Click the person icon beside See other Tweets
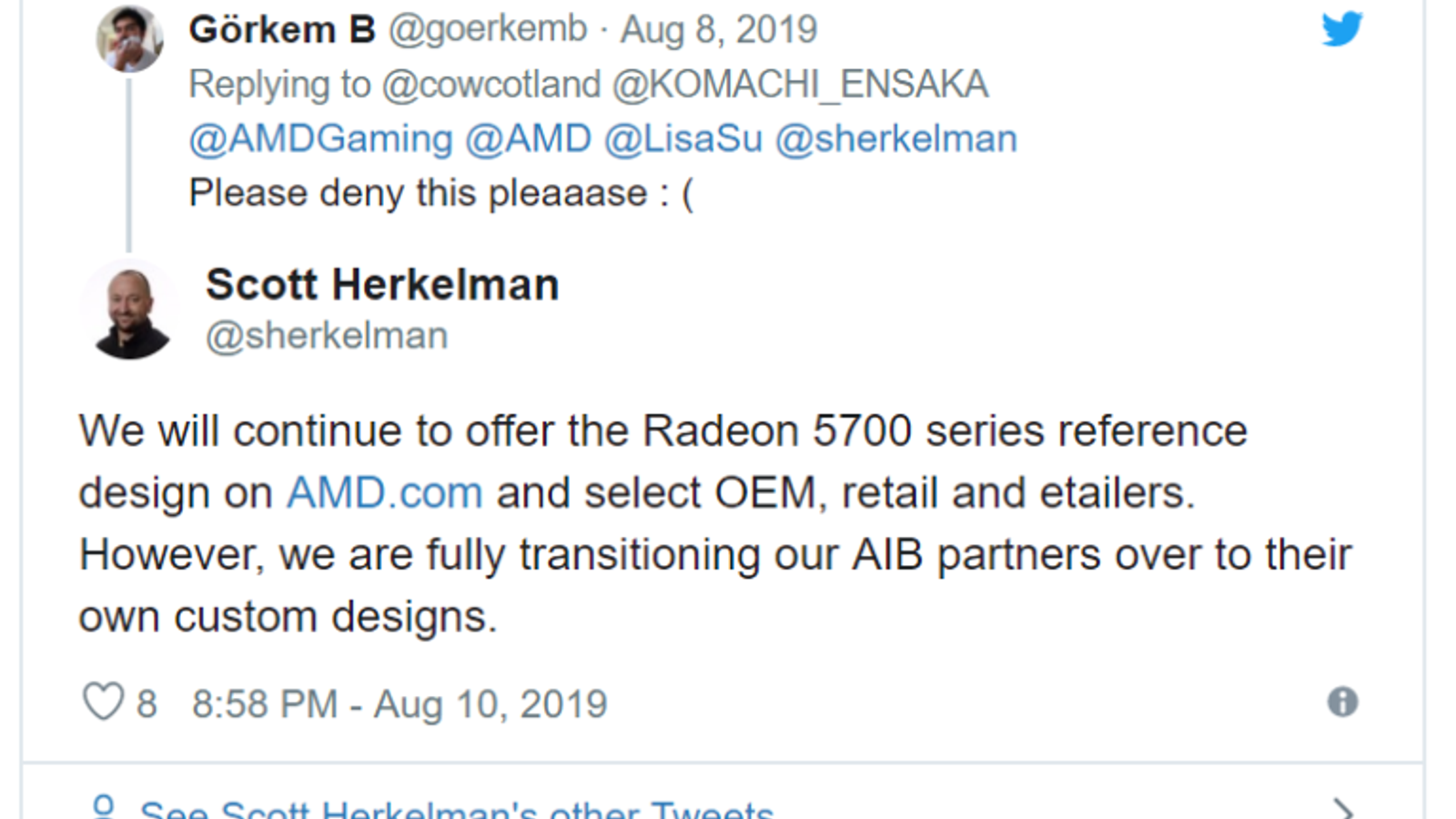This screenshot has height=819, width=1456. [104, 808]
